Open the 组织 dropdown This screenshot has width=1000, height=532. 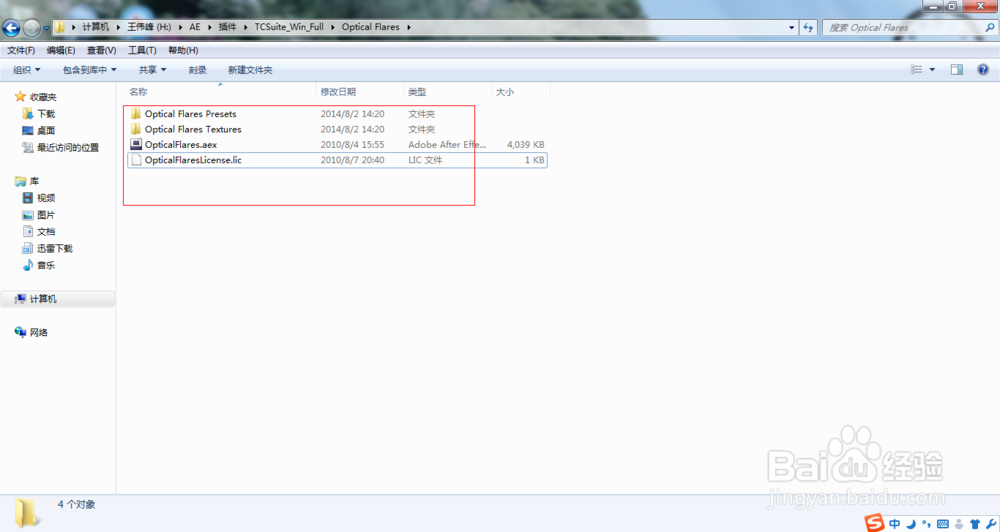(27, 70)
